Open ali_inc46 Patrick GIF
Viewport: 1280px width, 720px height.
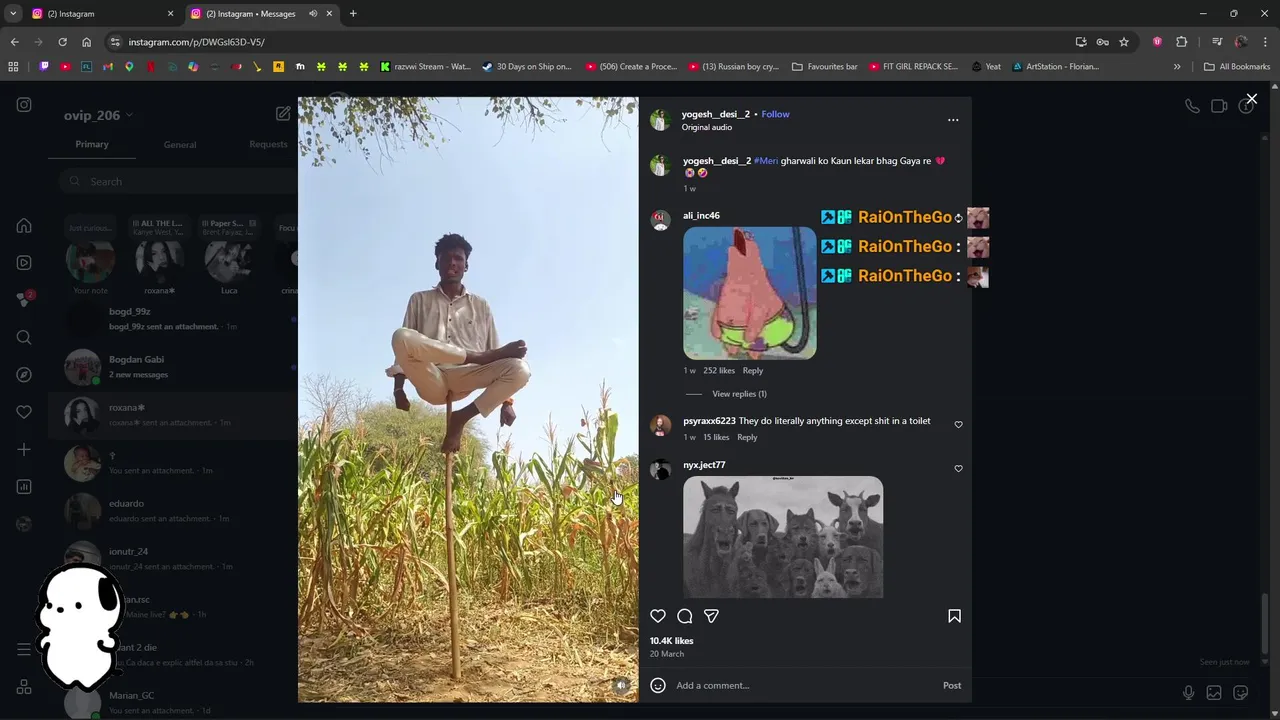click(x=750, y=293)
